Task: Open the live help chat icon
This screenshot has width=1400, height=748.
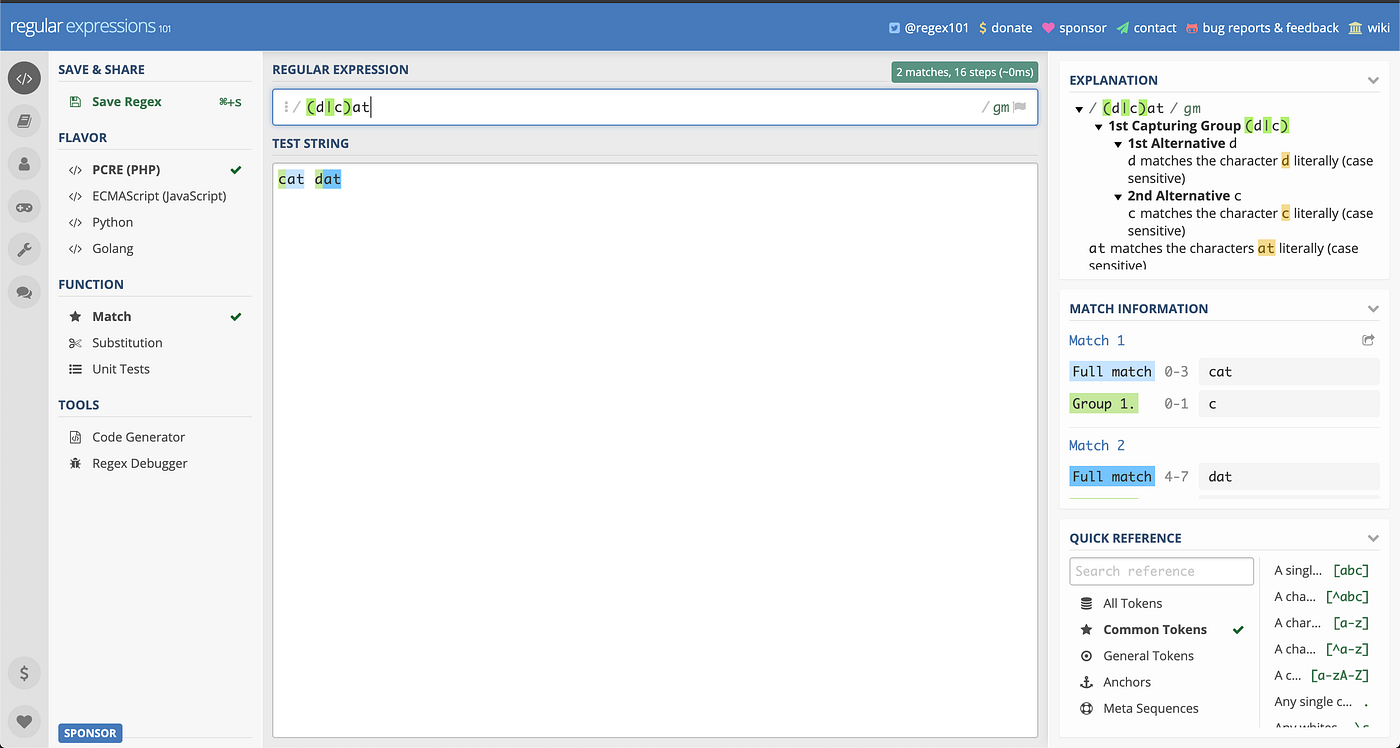Action: coord(24,292)
